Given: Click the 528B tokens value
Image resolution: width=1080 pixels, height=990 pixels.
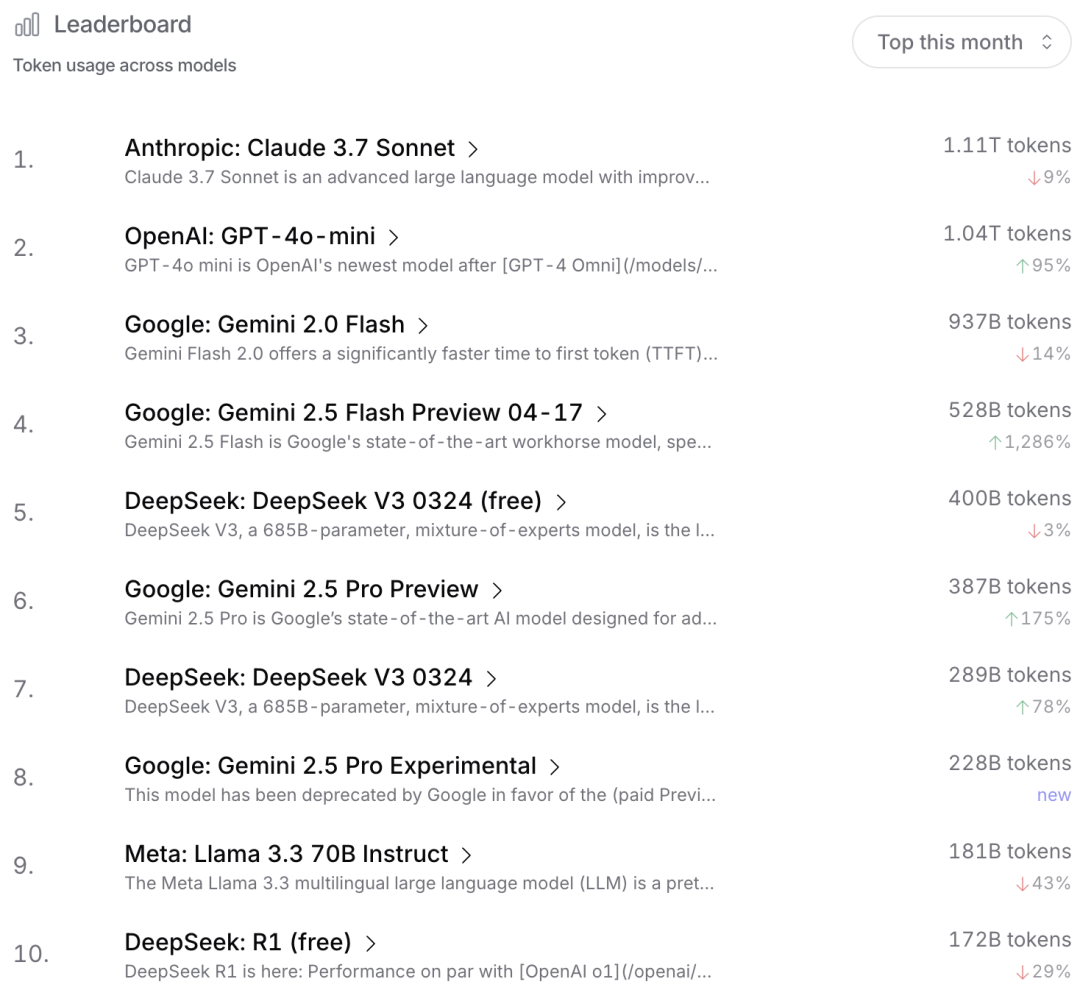Looking at the screenshot, I should point(1009,409).
